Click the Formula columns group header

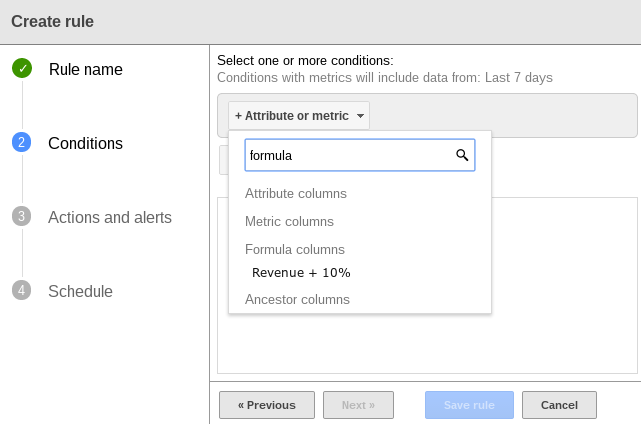point(294,249)
